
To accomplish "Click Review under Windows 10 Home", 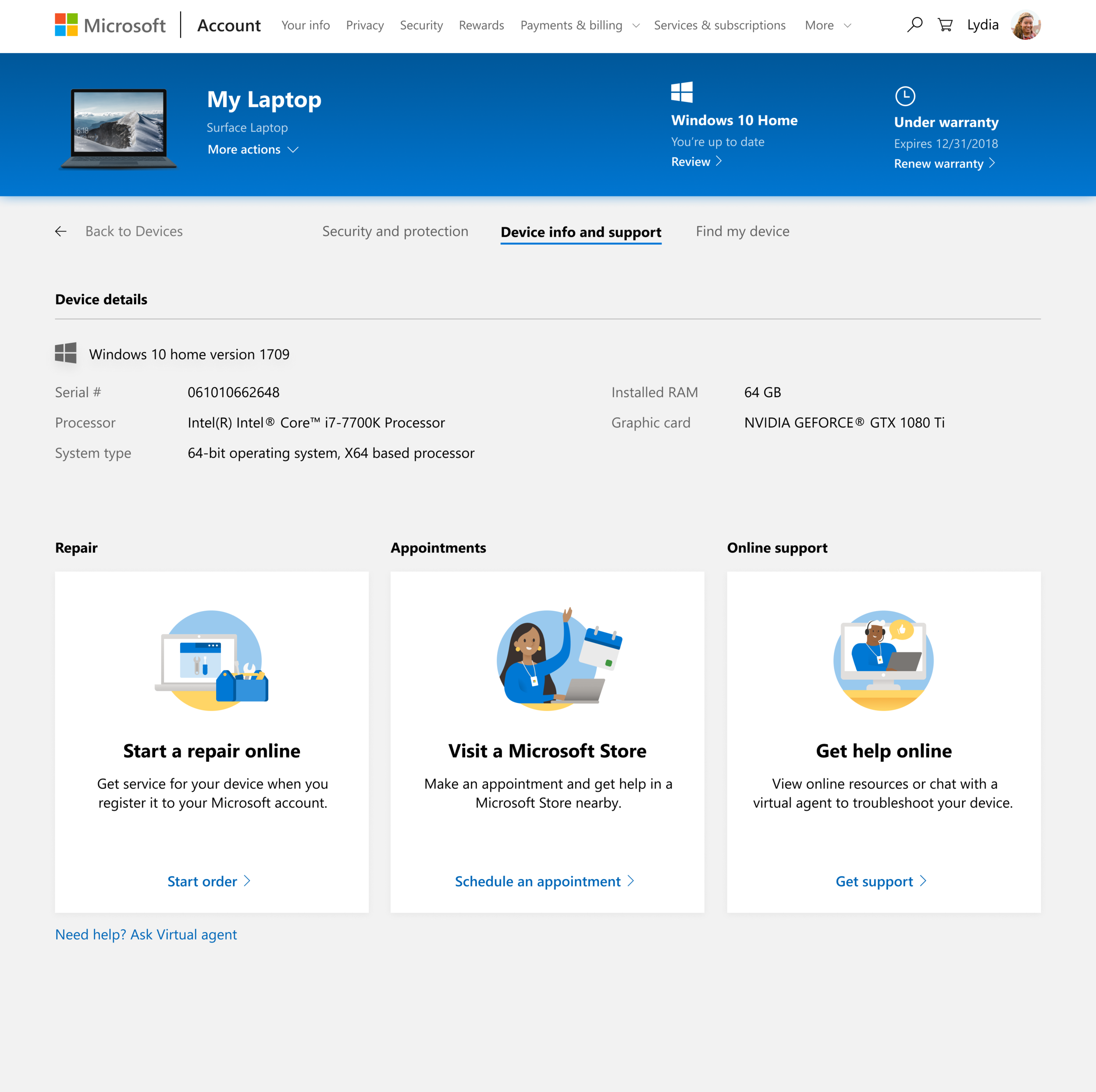I will click(696, 162).
